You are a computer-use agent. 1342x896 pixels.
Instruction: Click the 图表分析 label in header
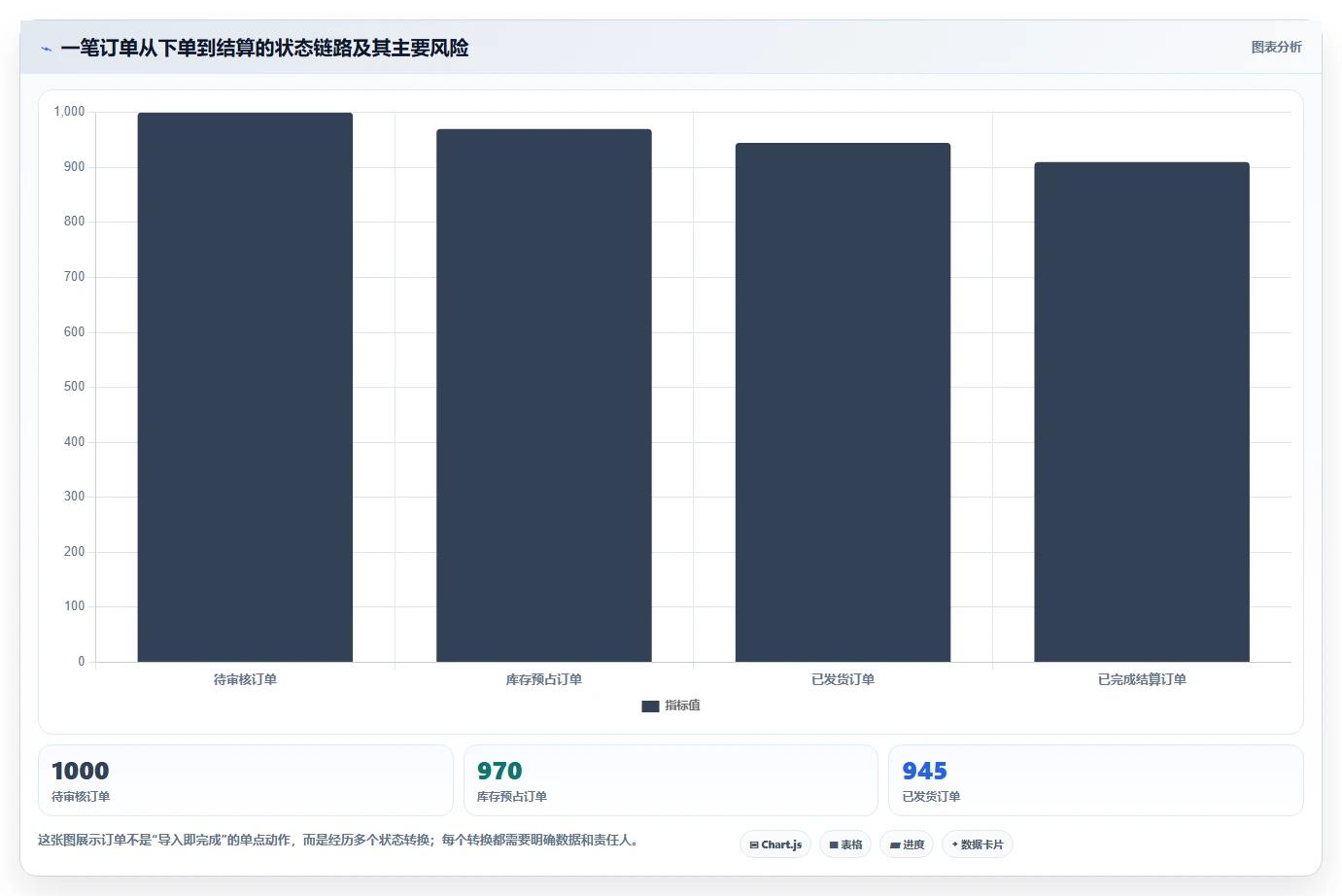1276,47
